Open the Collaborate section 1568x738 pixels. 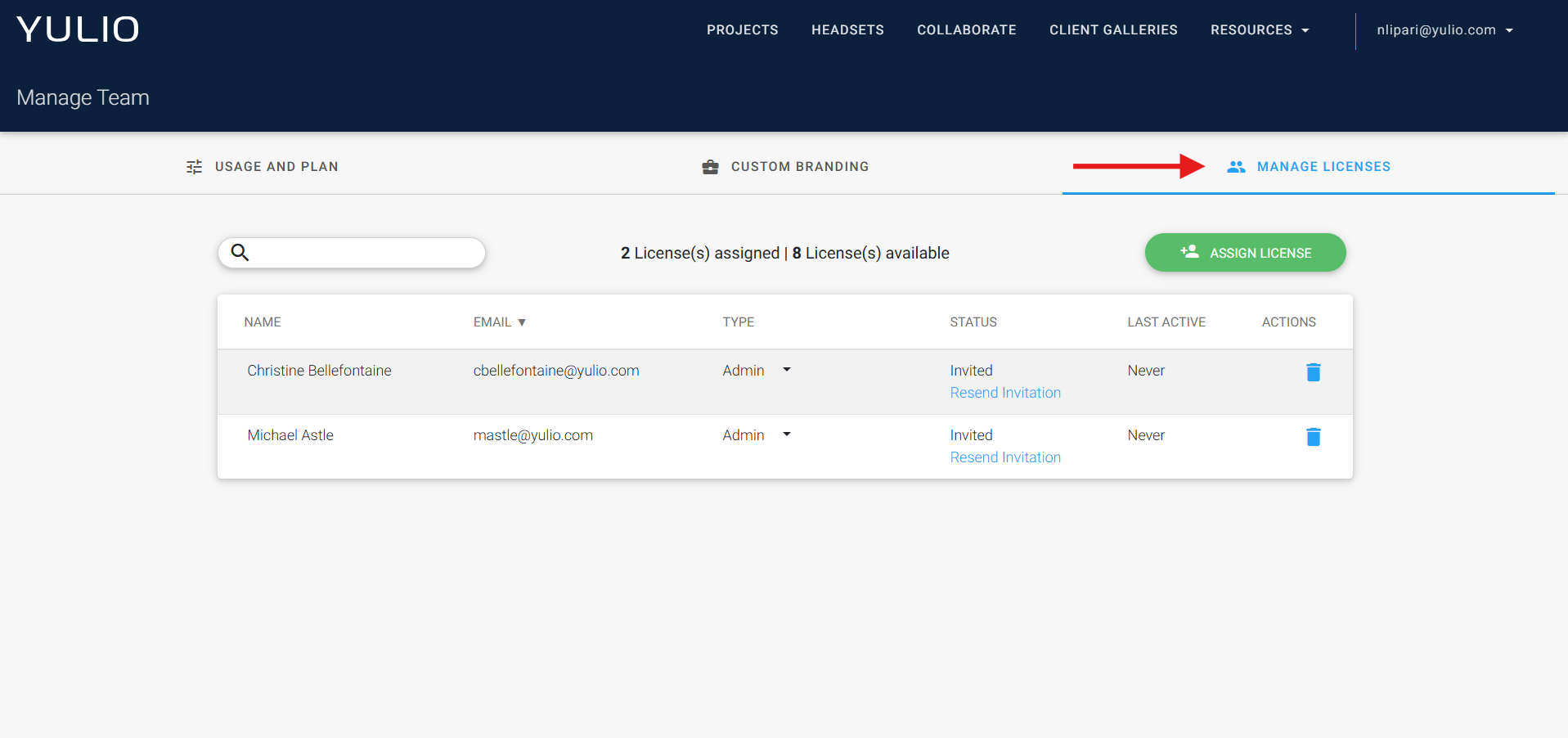tap(967, 29)
